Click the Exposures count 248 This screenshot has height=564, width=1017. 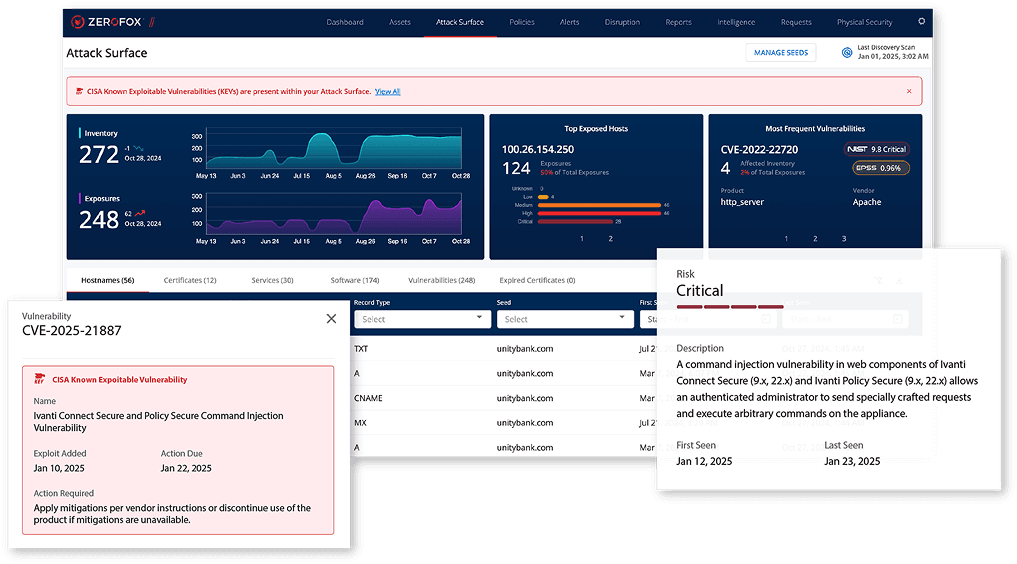99,220
